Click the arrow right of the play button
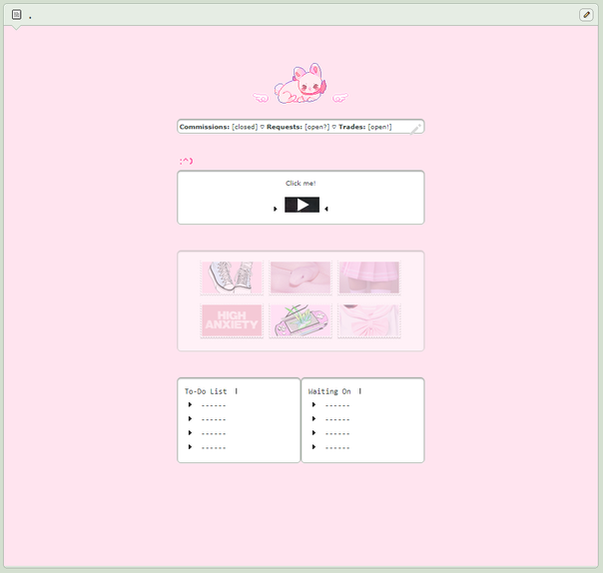Viewport: 603px width, 573px height. pos(326,209)
